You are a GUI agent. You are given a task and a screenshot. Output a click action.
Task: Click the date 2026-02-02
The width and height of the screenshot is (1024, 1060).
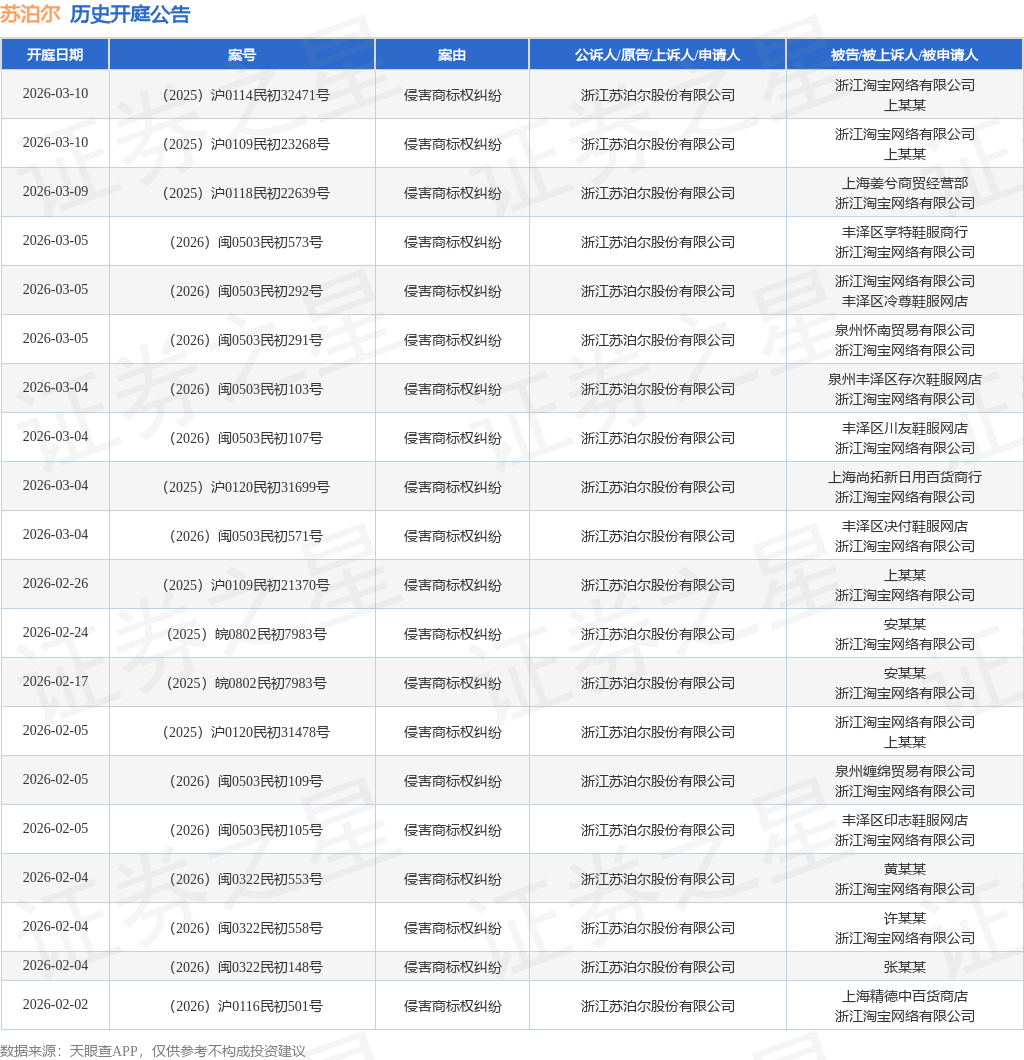point(55,1005)
